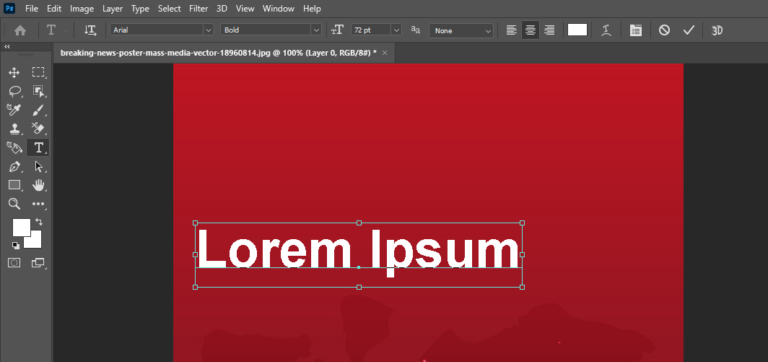Open the Layer menu
The height and width of the screenshot is (362, 768).
click(112, 9)
